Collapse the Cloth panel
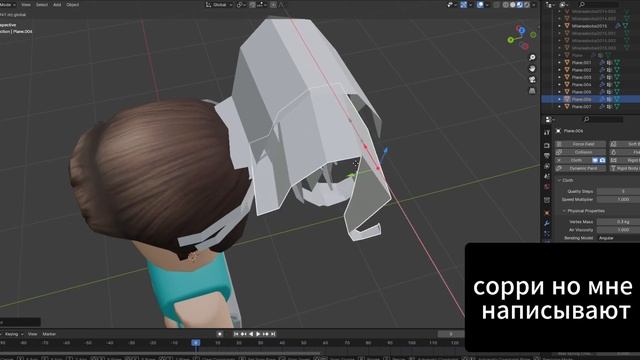 566,180
